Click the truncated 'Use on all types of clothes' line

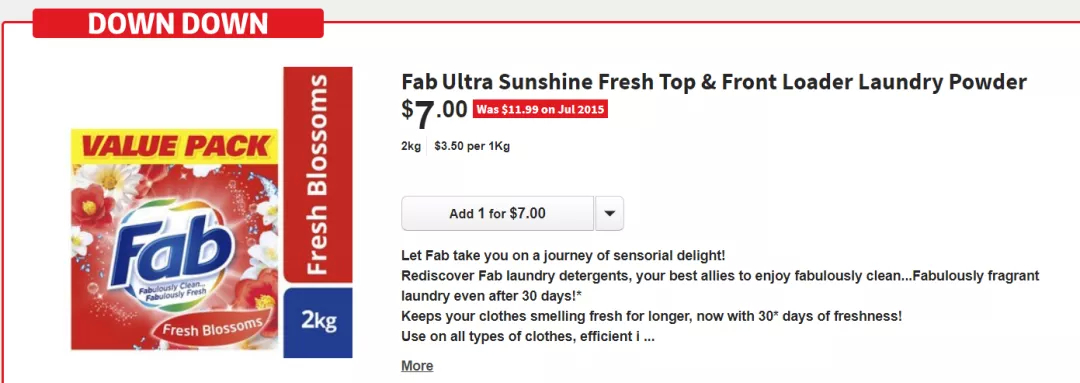click(528, 337)
